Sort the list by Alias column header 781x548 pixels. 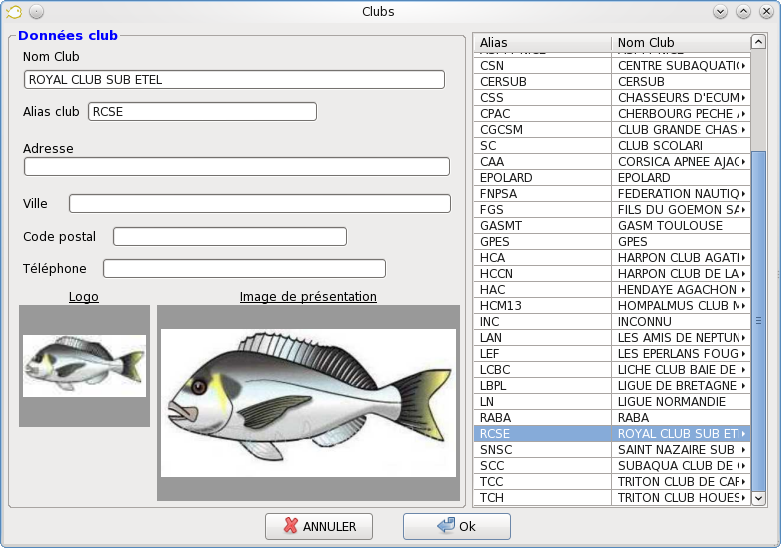(541, 43)
